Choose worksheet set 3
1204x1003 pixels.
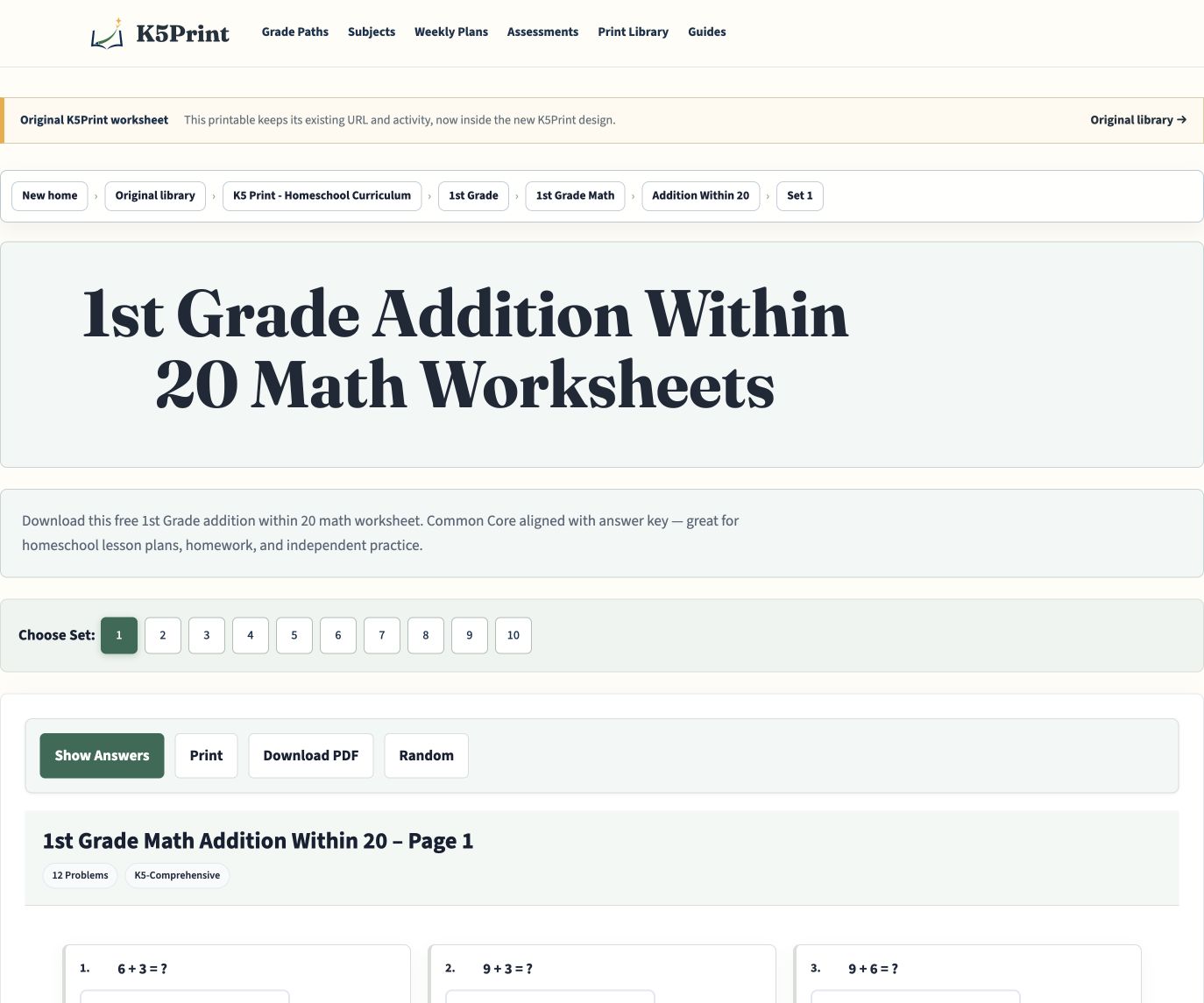click(207, 636)
